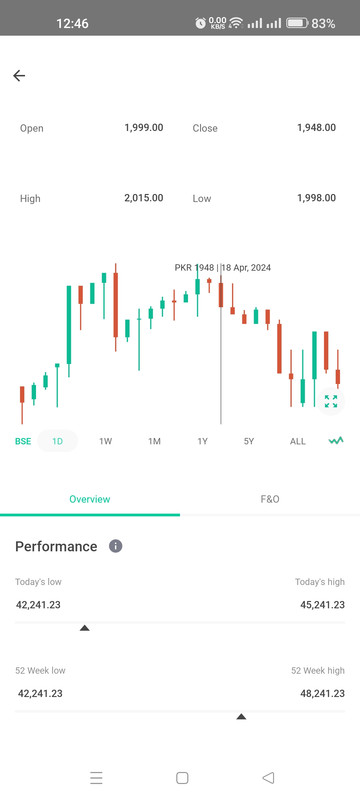Tap the Android home square icon
360x800 pixels.
182,778
